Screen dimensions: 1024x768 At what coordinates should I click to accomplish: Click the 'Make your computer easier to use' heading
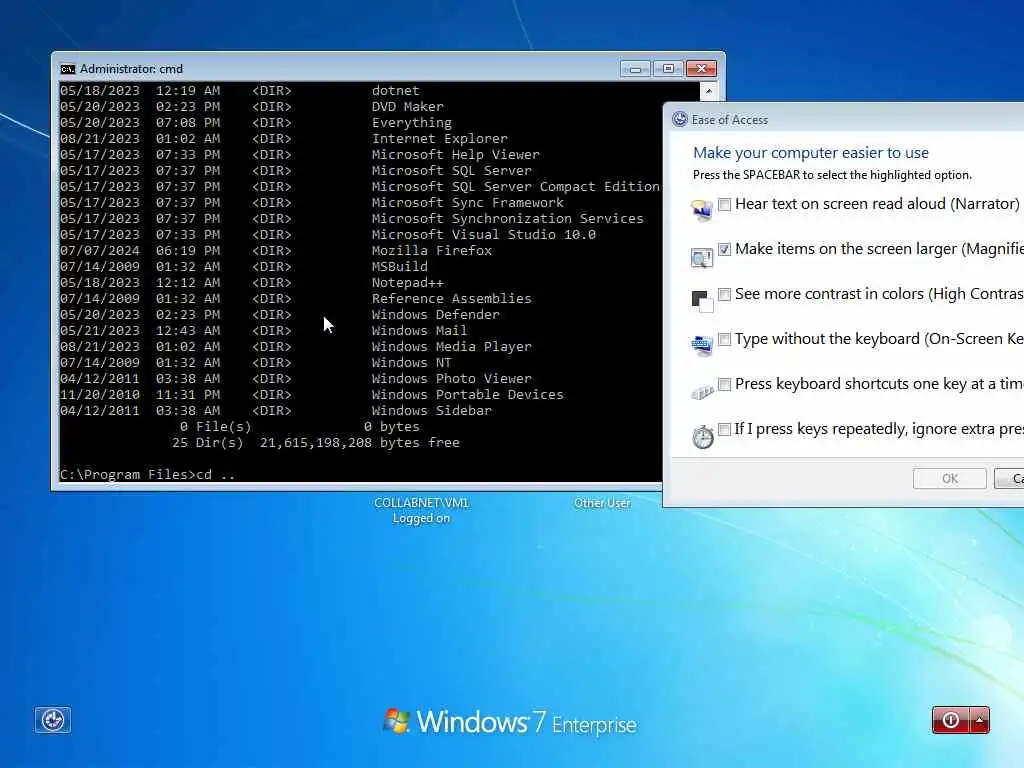click(x=810, y=153)
